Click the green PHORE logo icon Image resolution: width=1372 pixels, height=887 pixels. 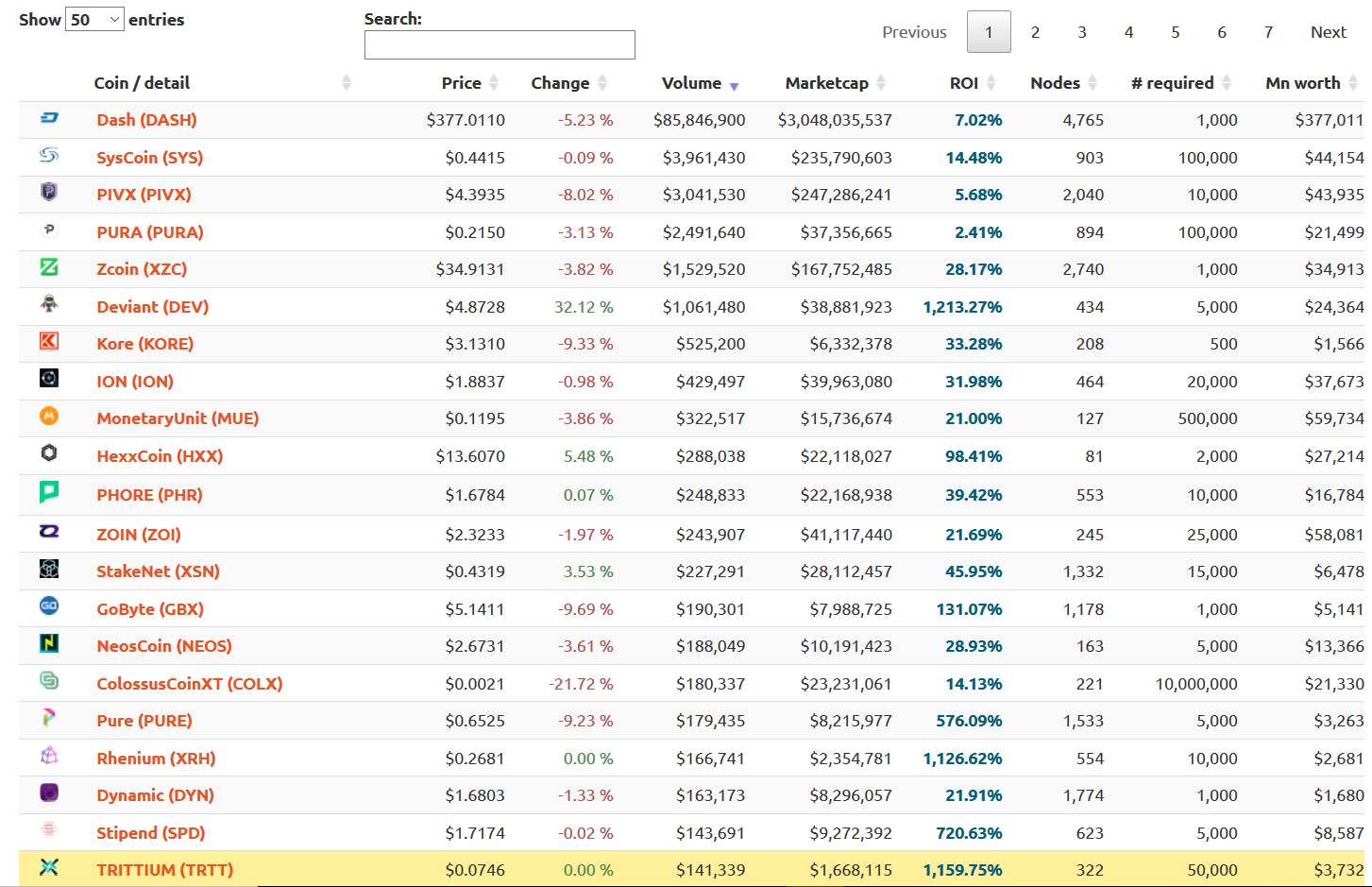pos(49,491)
